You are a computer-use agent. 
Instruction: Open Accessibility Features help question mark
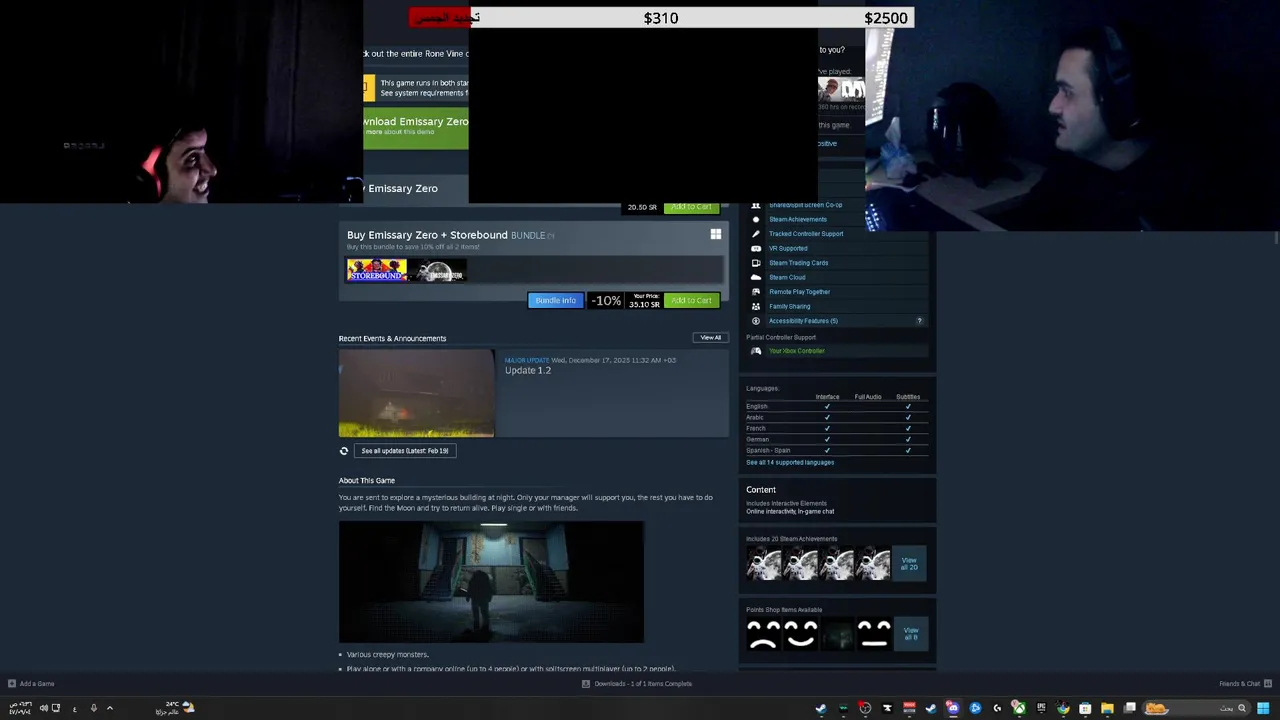[919, 321]
